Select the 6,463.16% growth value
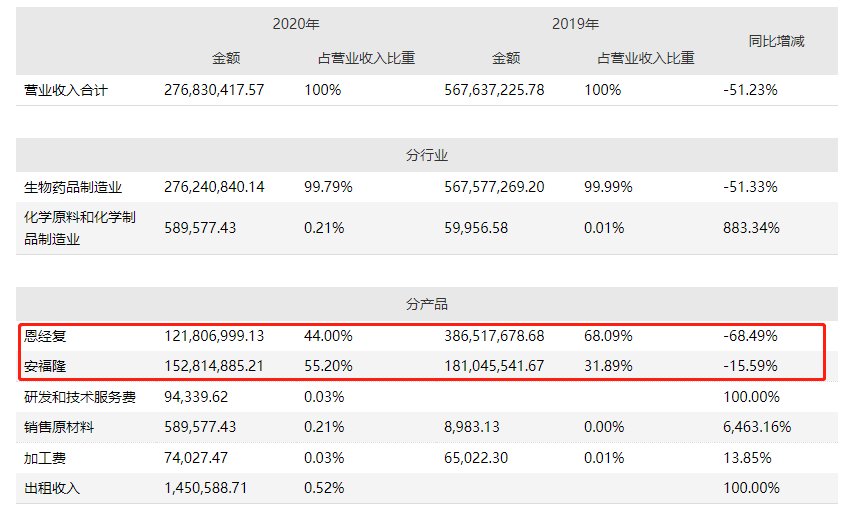The image size is (847, 531). pyautogui.click(x=756, y=427)
